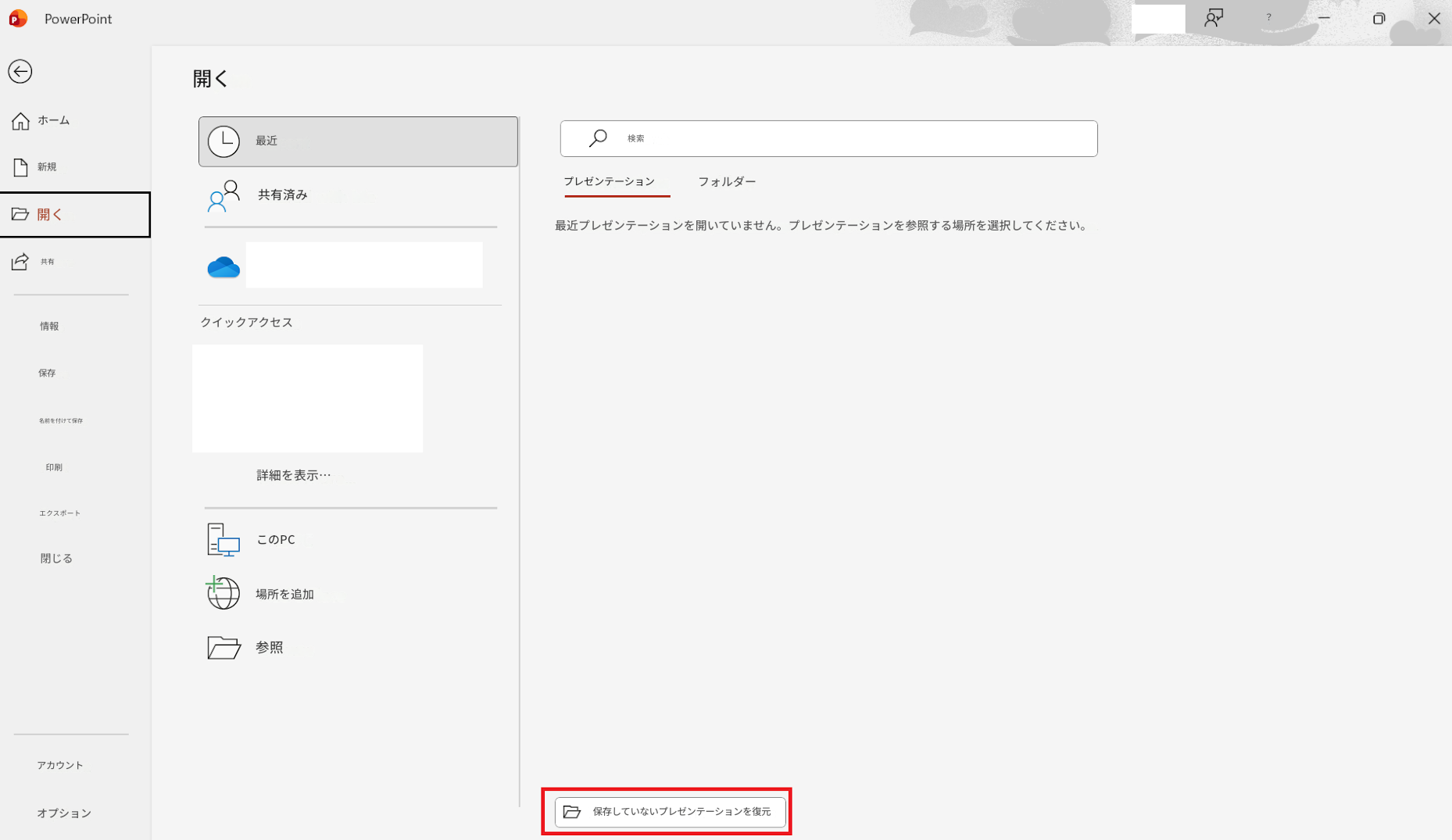Viewport: 1452px width, 840px height.
Task: Click the 場所を追加 globe icon
Action: 223,593
